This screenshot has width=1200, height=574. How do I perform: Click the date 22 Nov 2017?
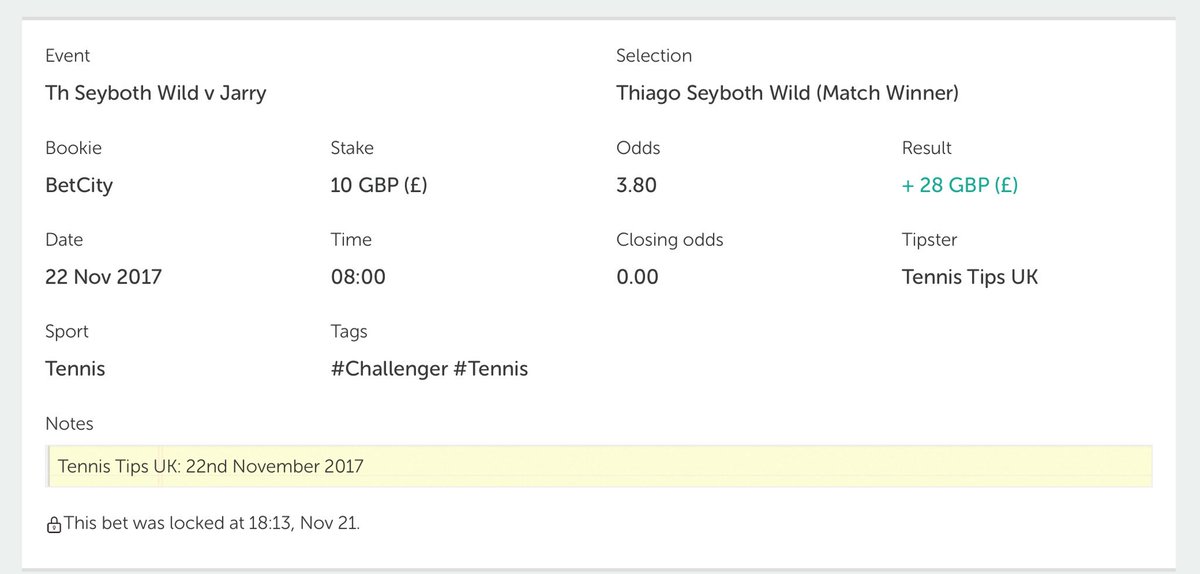pyautogui.click(x=103, y=277)
